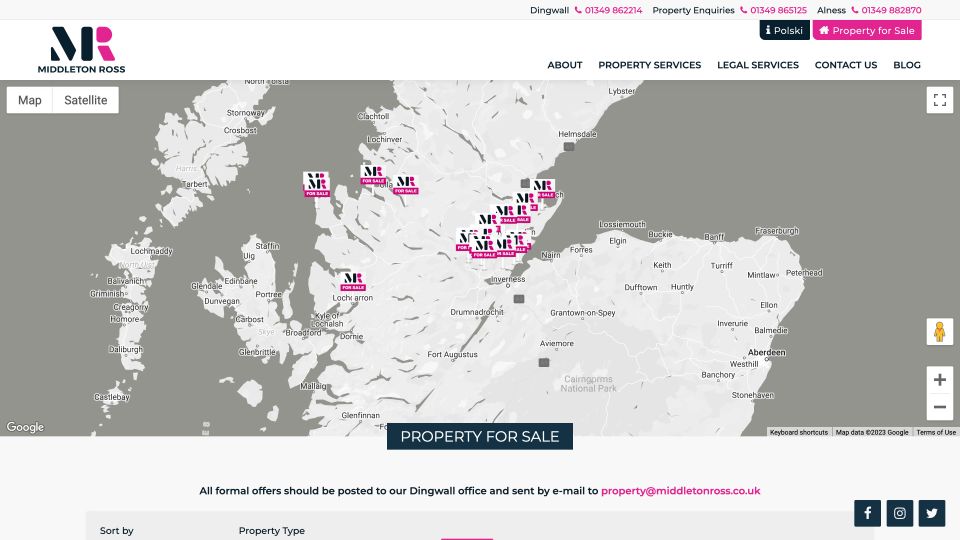Email property@middletonross.co.uk link
Screen dimensions: 960x540
click(680, 491)
